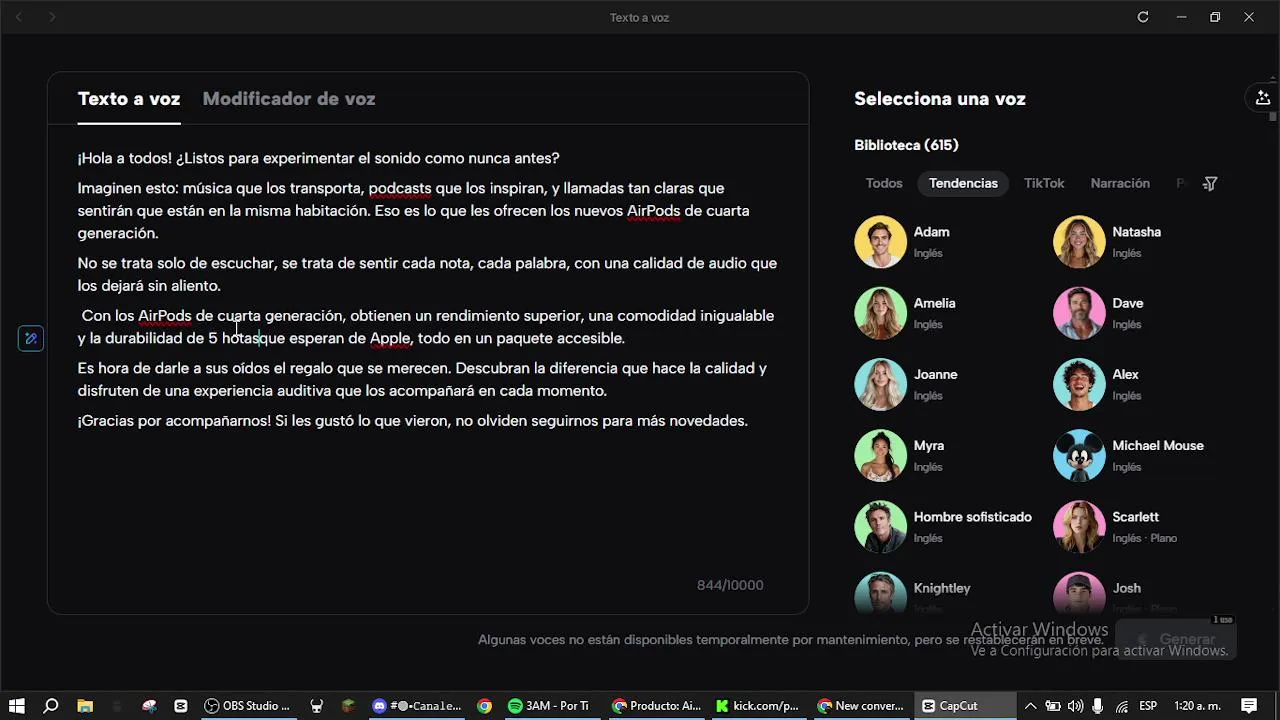Open New conver... Chrome window in taskbar
1280x720 pixels.
click(x=861, y=706)
